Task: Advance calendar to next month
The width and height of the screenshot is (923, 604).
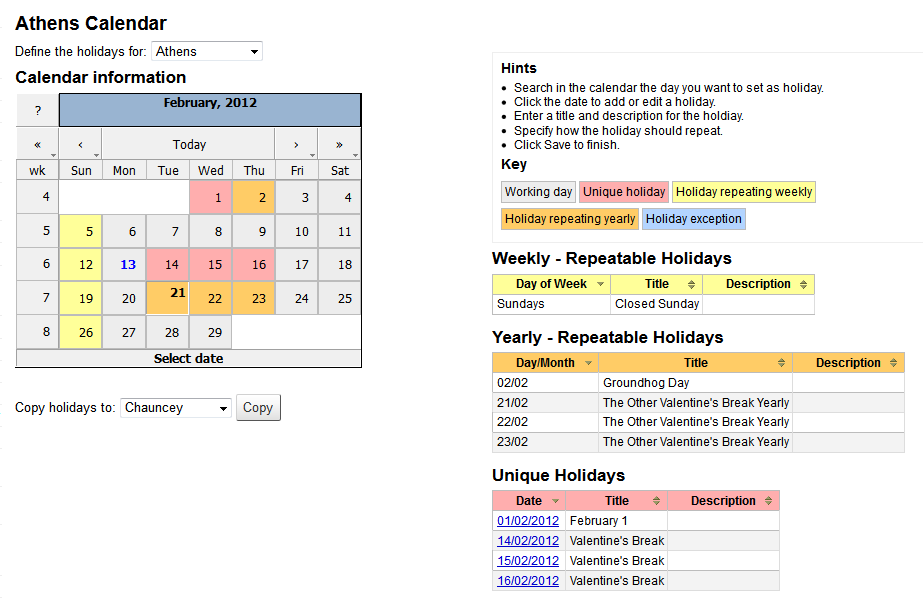Action: (296, 144)
